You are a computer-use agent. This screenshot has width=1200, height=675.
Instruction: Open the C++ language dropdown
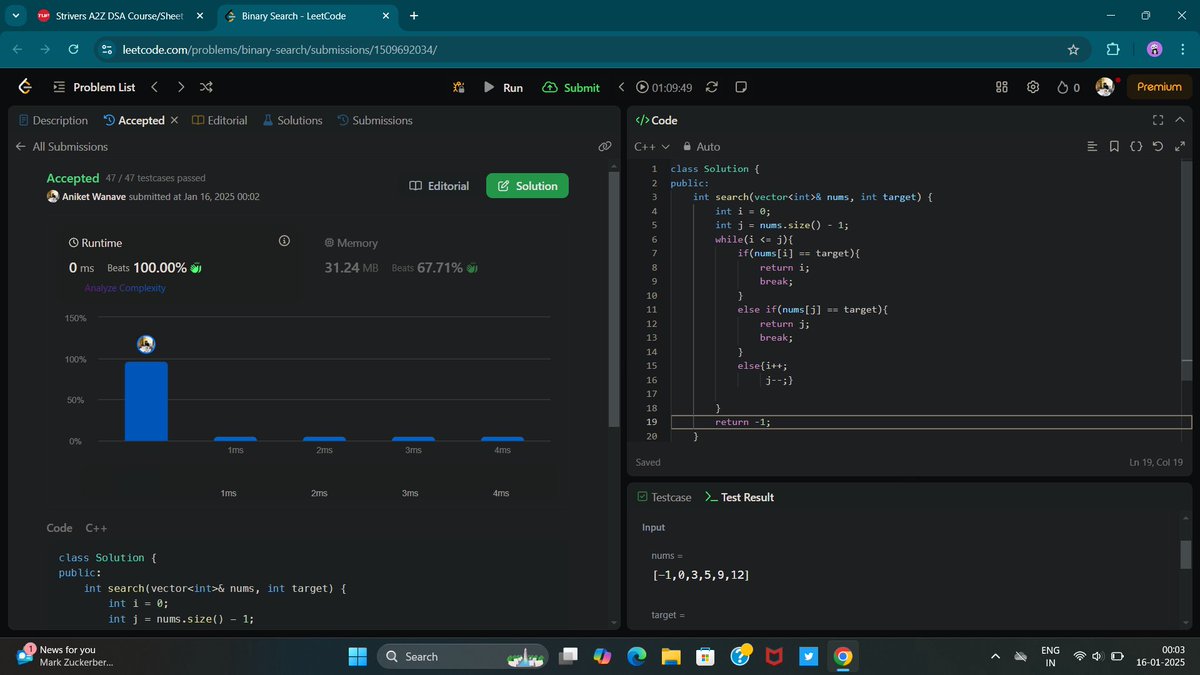(x=652, y=146)
